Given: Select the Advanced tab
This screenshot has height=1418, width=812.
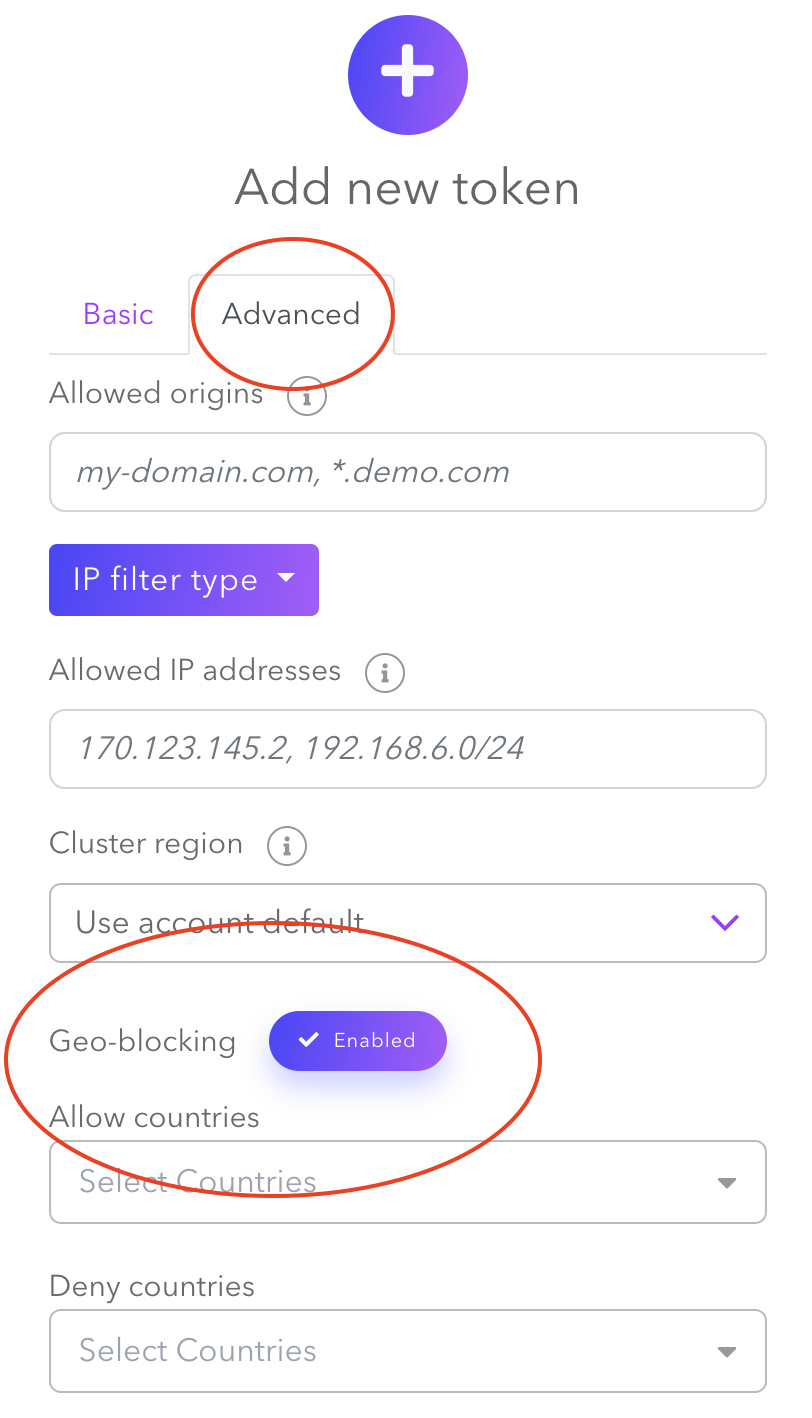Looking at the screenshot, I should click(291, 314).
